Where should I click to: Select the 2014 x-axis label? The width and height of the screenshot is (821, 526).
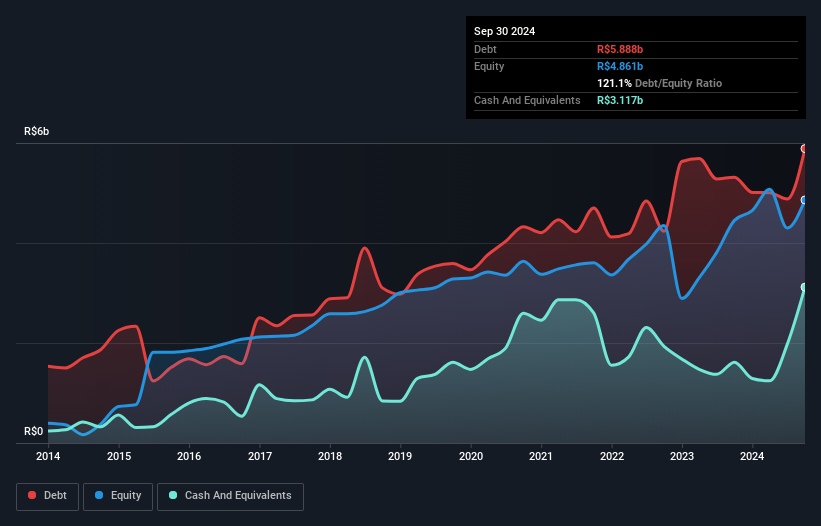tap(48, 457)
